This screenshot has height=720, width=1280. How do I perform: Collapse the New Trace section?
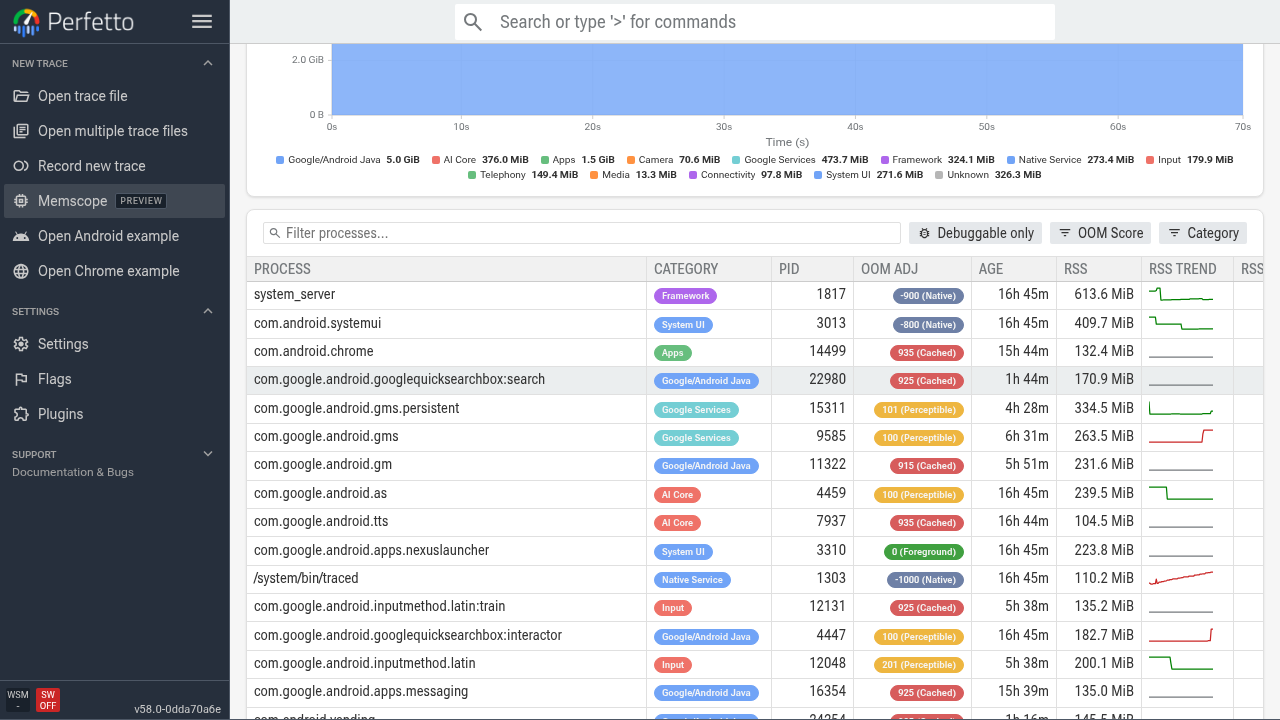click(x=208, y=63)
